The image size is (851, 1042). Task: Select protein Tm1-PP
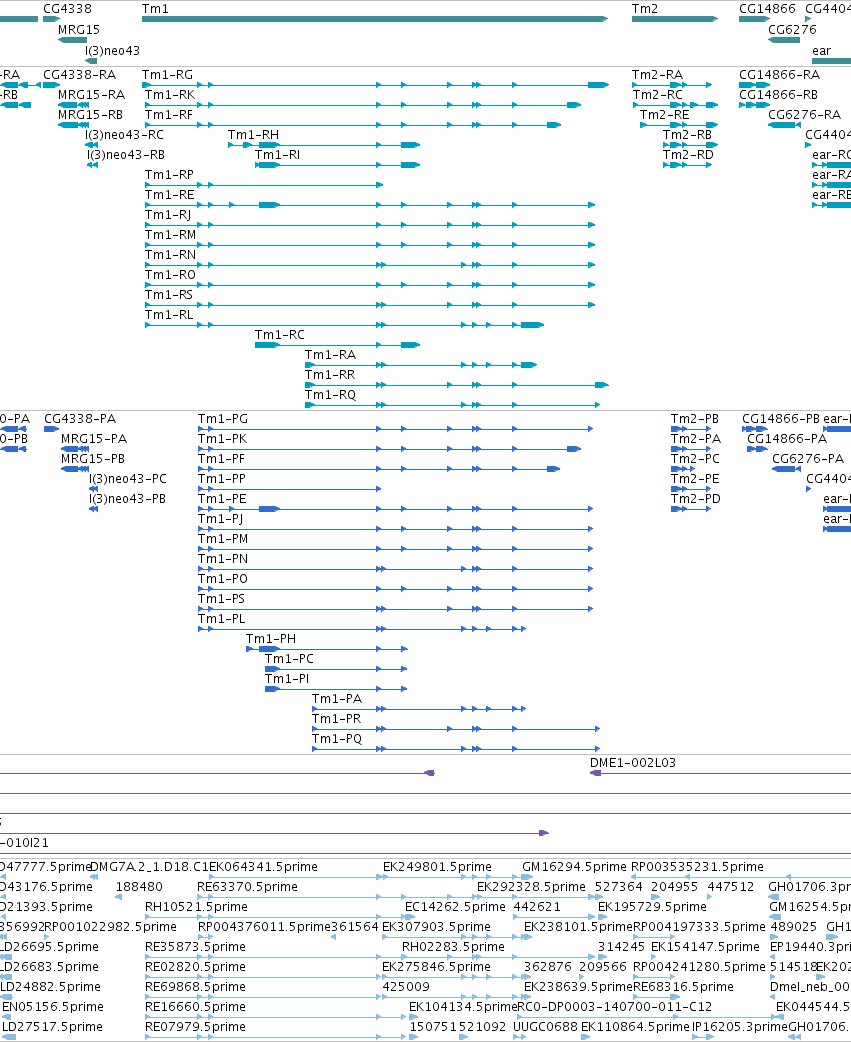pos(290,489)
